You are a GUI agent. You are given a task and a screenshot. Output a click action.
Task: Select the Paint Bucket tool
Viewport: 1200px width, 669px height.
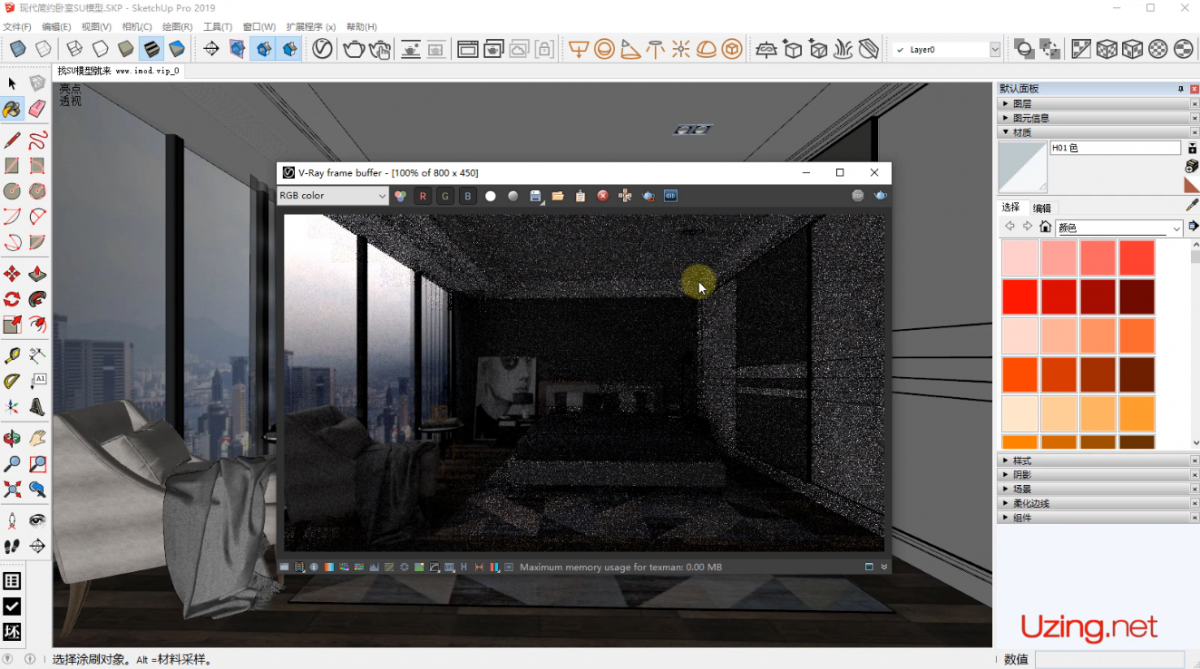pos(12,108)
